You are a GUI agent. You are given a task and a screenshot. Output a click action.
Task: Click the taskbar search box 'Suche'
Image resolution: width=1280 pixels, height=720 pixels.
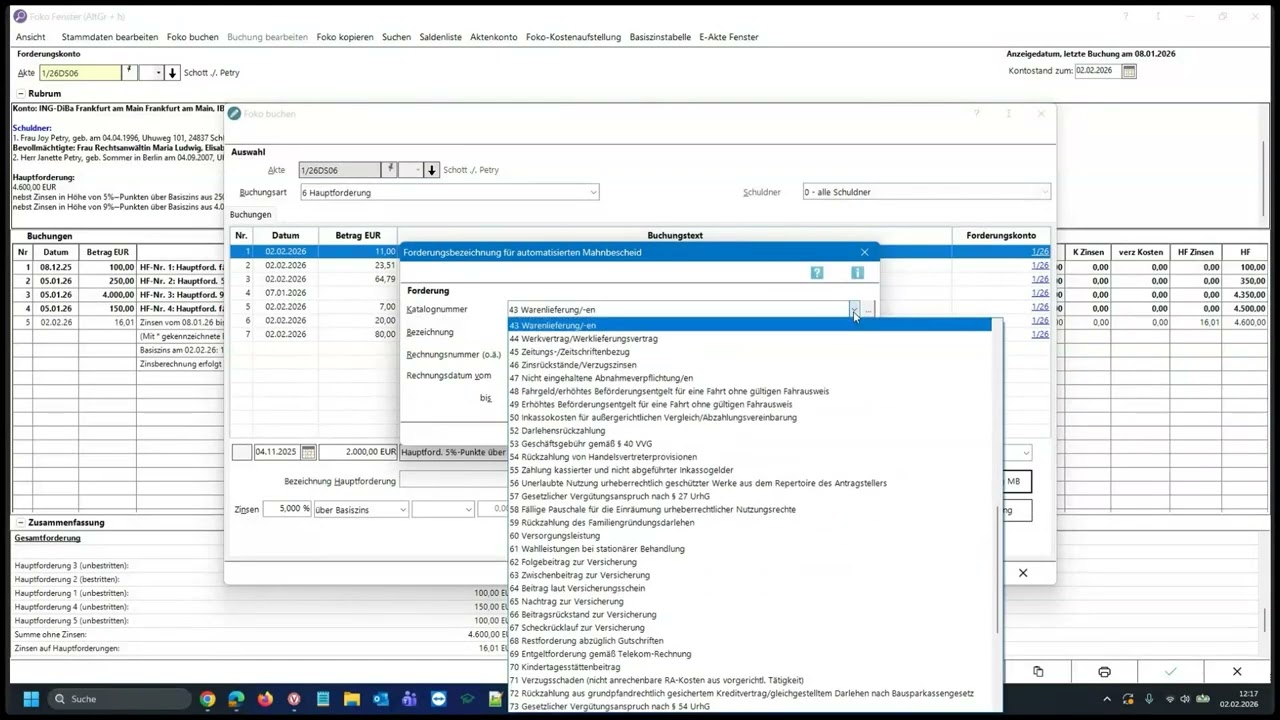pyautogui.click(x=118, y=699)
